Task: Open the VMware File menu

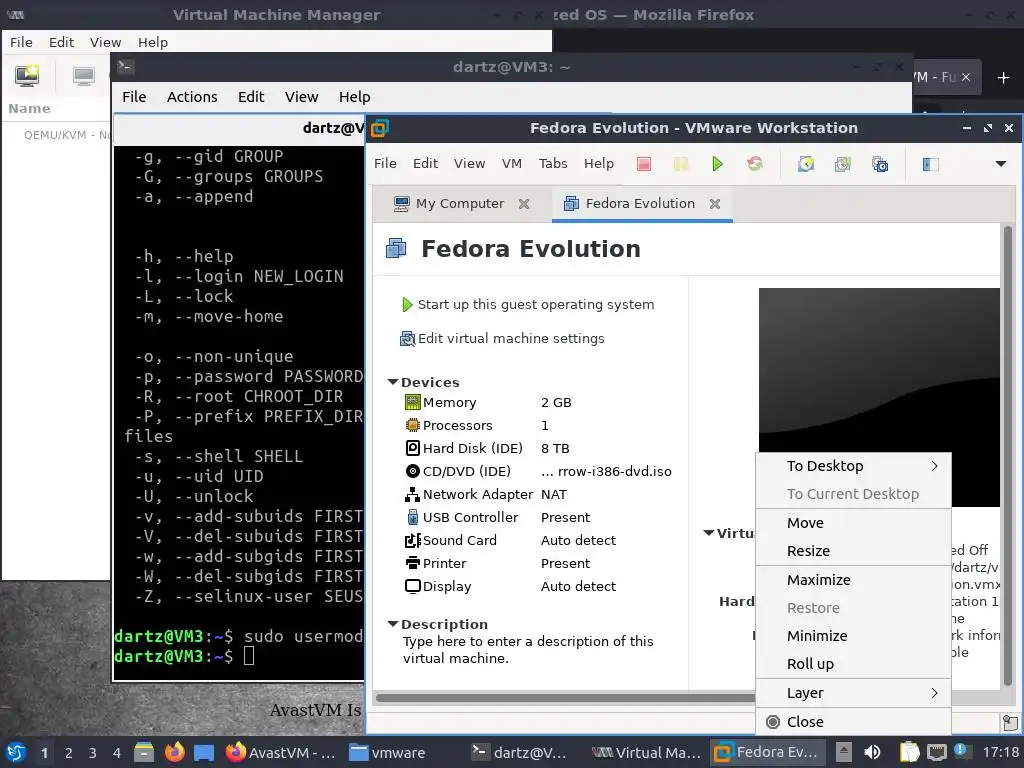Action: click(x=385, y=163)
